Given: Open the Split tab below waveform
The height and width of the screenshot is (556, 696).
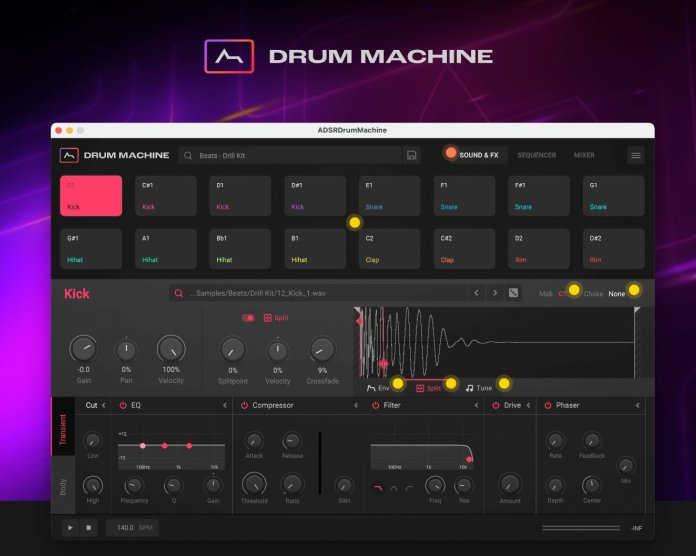Looking at the screenshot, I should point(428,388).
